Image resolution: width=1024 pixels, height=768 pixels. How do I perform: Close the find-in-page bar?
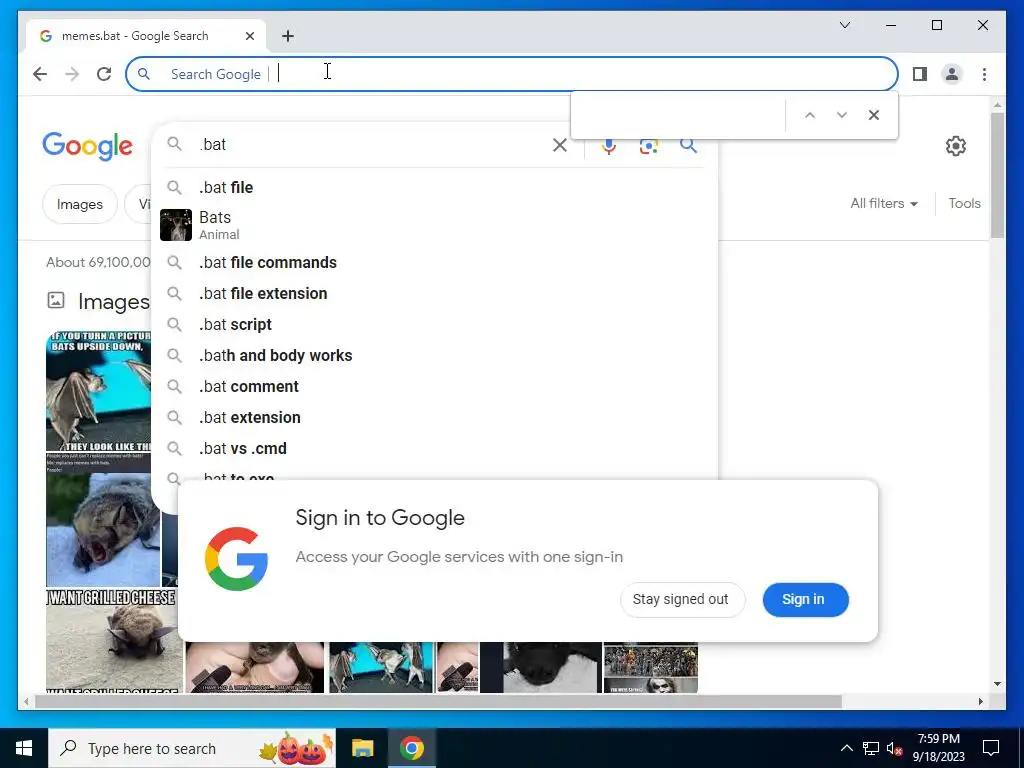[x=874, y=115]
